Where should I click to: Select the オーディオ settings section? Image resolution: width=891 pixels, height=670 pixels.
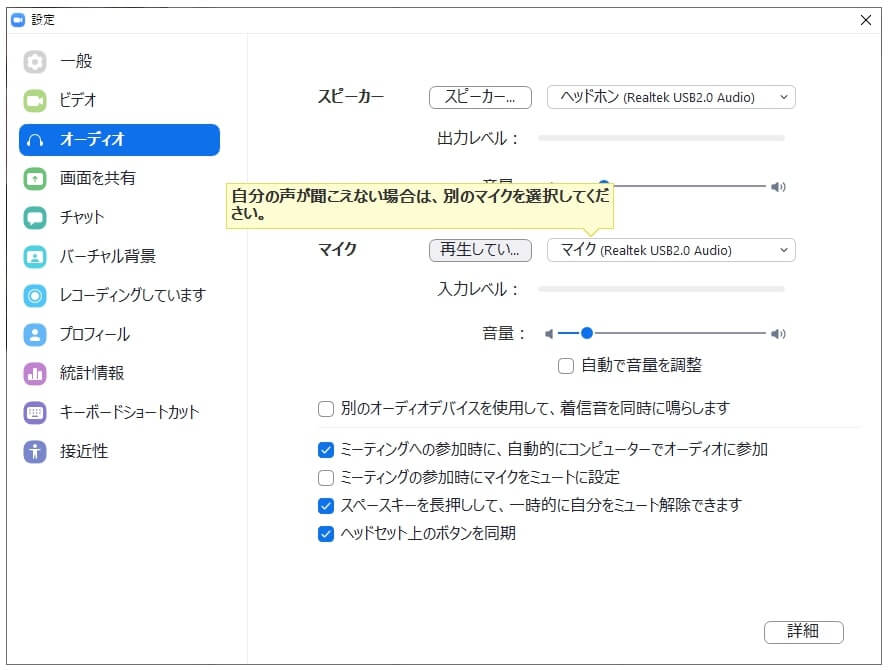pos(119,140)
